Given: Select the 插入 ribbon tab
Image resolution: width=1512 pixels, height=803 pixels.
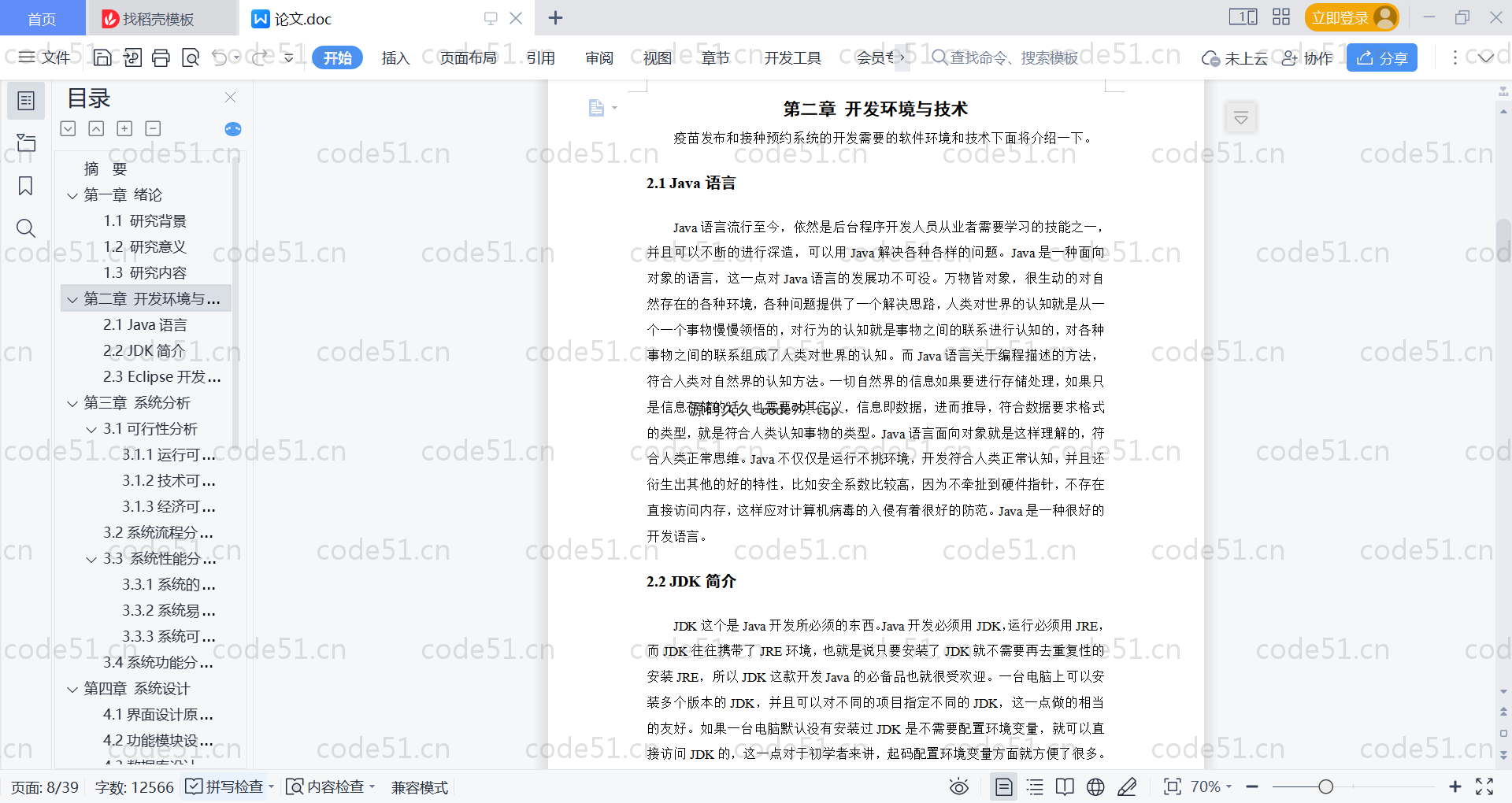Looking at the screenshot, I should coord(395,57).
